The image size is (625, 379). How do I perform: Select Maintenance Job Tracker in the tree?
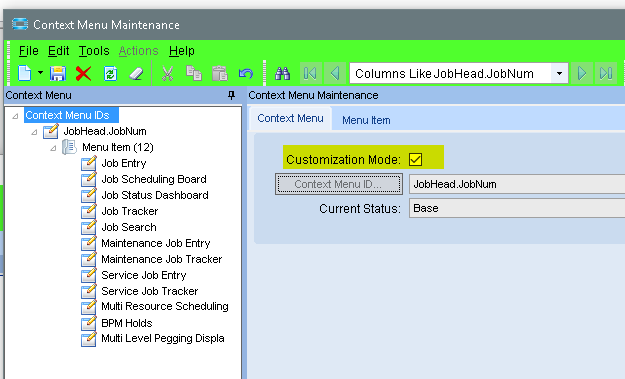click(161, 259)
